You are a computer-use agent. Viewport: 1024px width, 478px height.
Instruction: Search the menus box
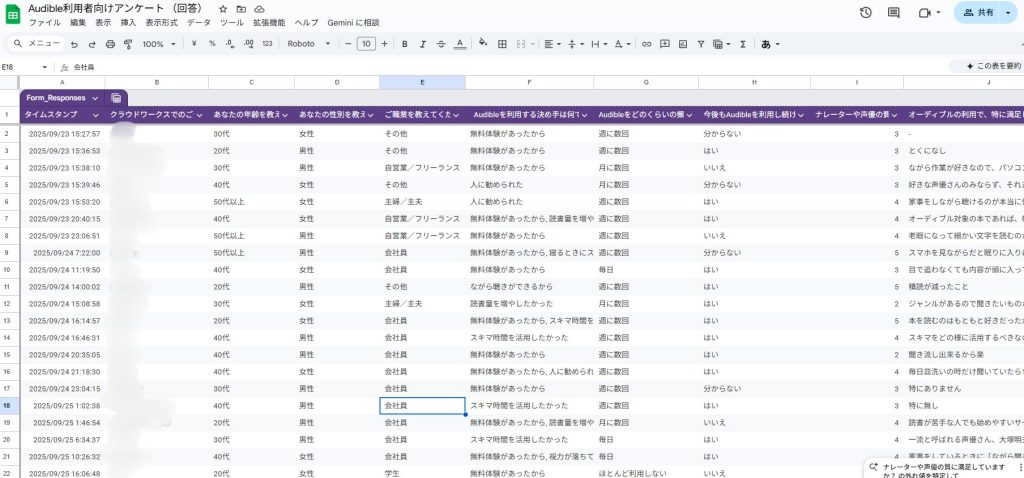(x=37, y=44)
